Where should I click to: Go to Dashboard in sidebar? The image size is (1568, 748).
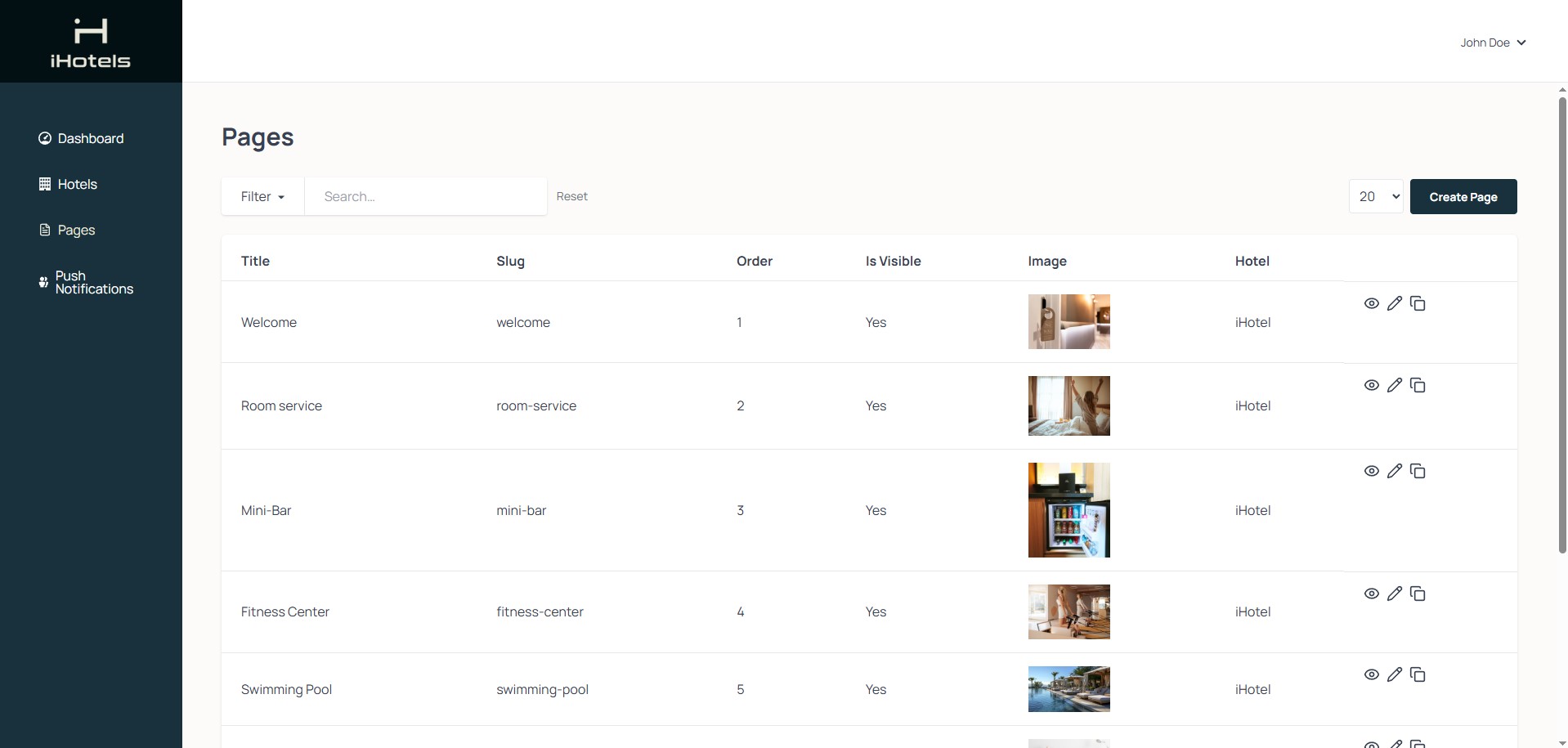click(x=90, y=138)
